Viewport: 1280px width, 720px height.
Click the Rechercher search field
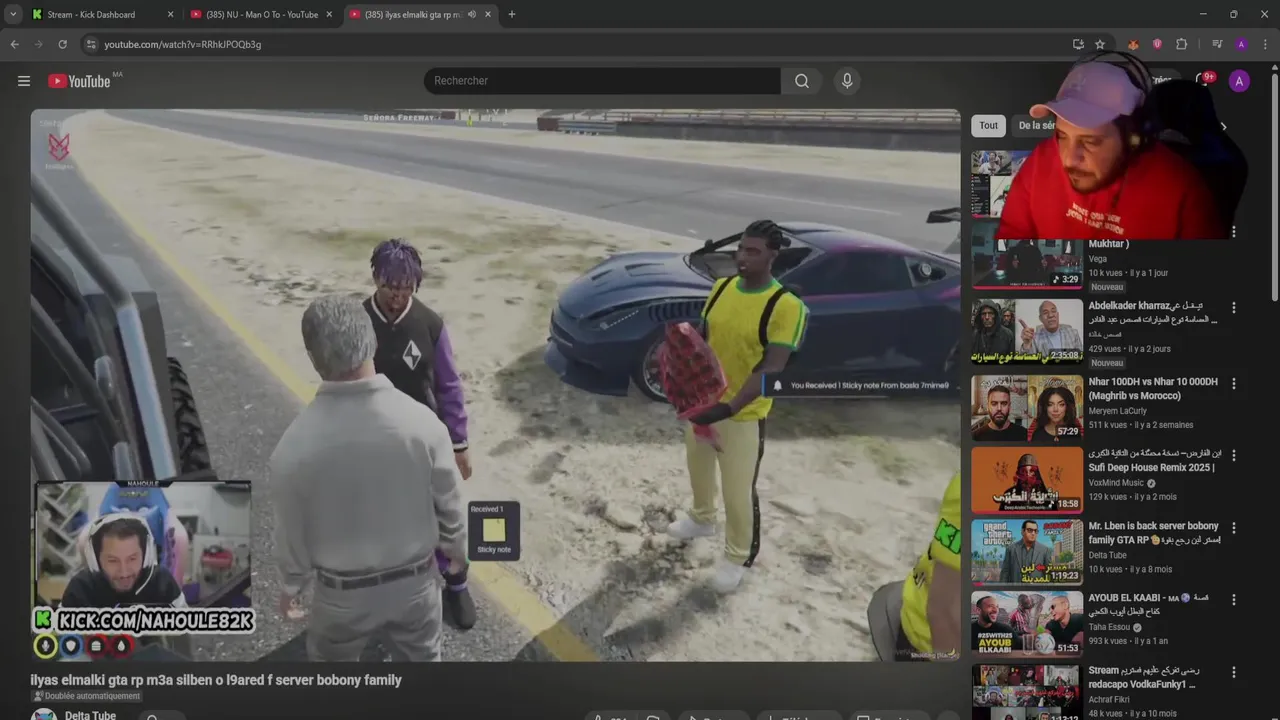click(x=601, y=81)
